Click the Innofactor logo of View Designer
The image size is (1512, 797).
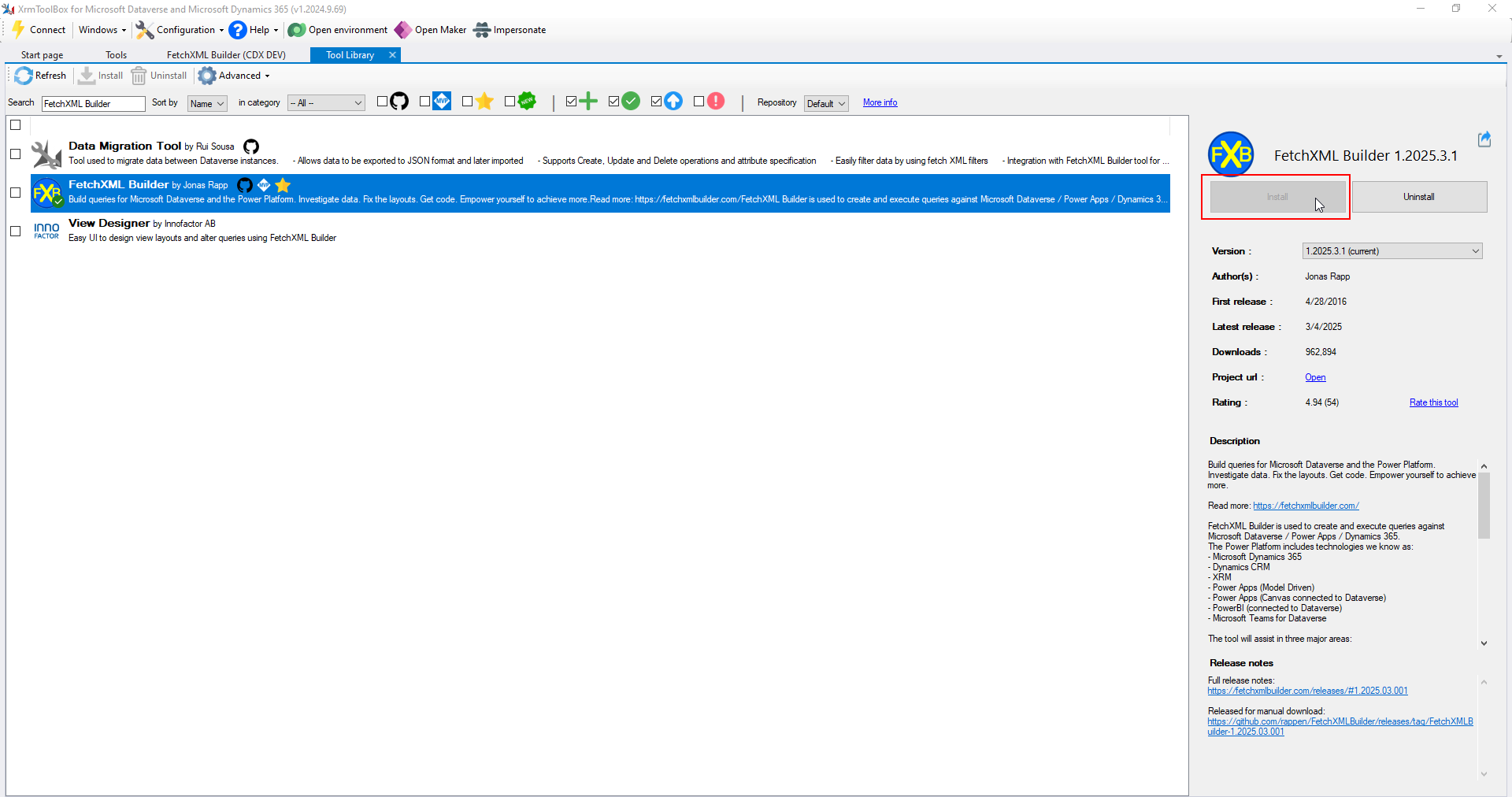pyautogui.click(x=46, y=231)
